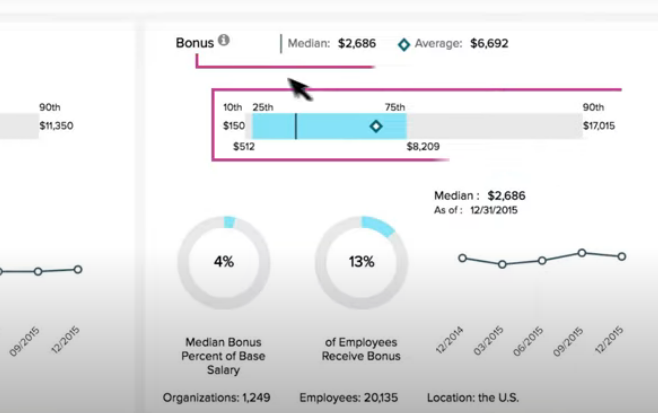
Task: Select the 4% median bonus donut chart
Action: 224,262
